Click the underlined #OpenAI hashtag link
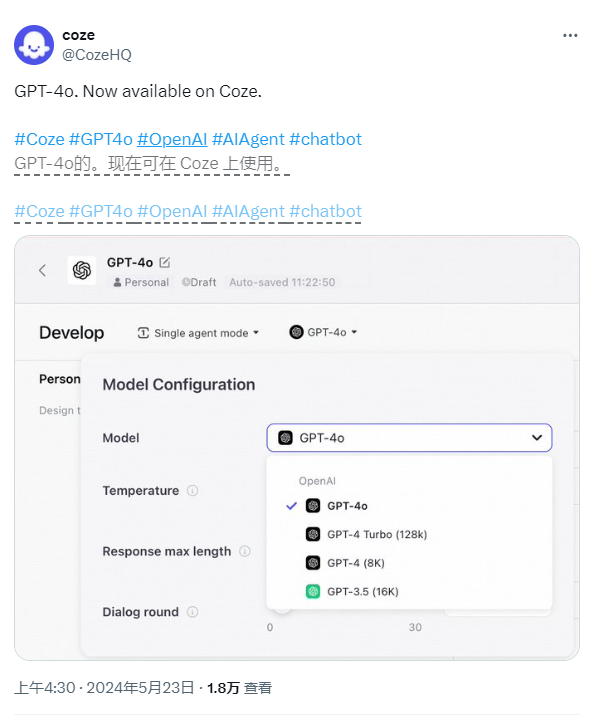594x717 pixels. [x=172, y=139]
